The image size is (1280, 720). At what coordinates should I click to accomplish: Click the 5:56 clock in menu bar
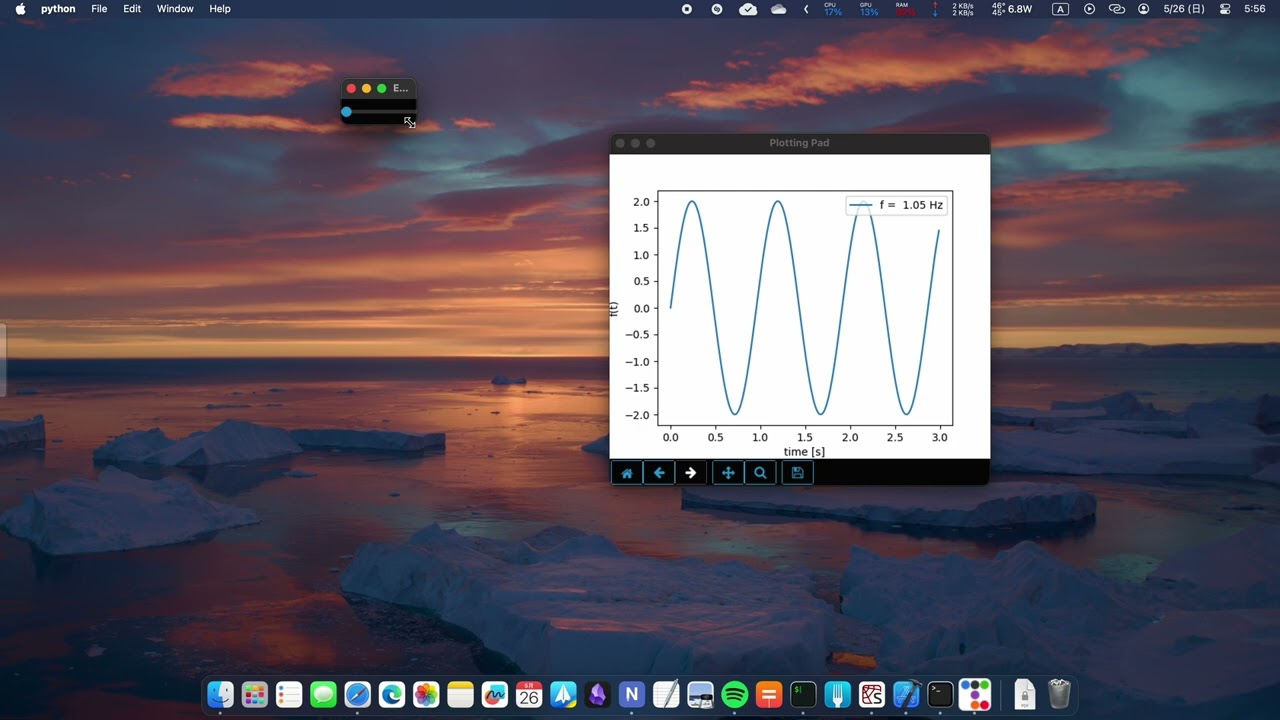tap(1255, 9)
